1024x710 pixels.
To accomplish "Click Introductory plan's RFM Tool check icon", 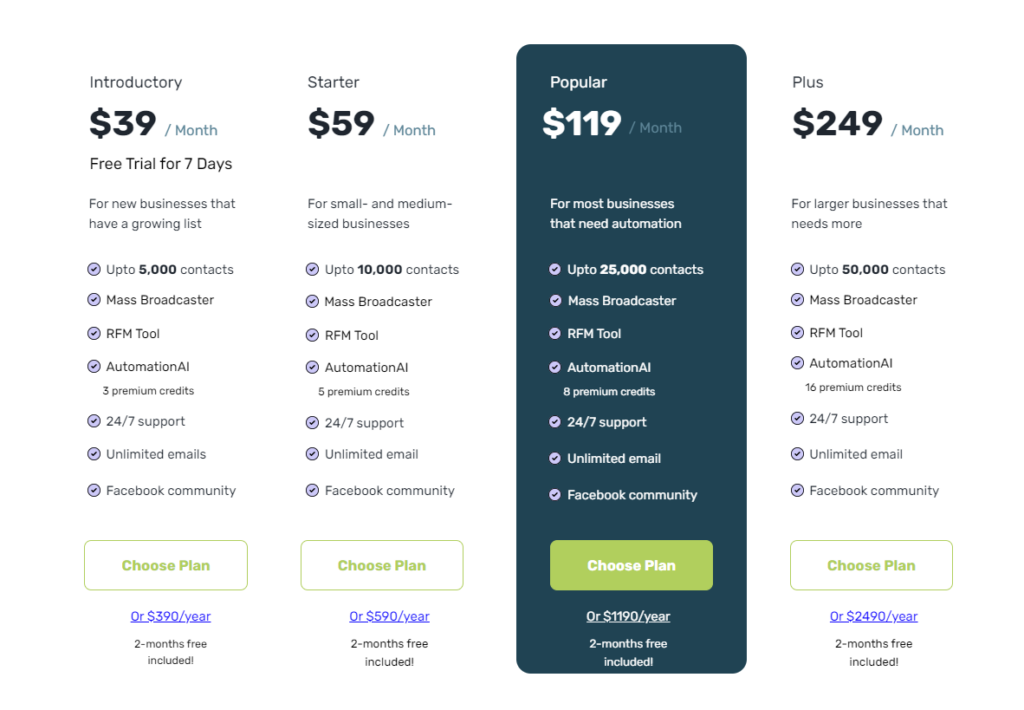I will 94,333.
